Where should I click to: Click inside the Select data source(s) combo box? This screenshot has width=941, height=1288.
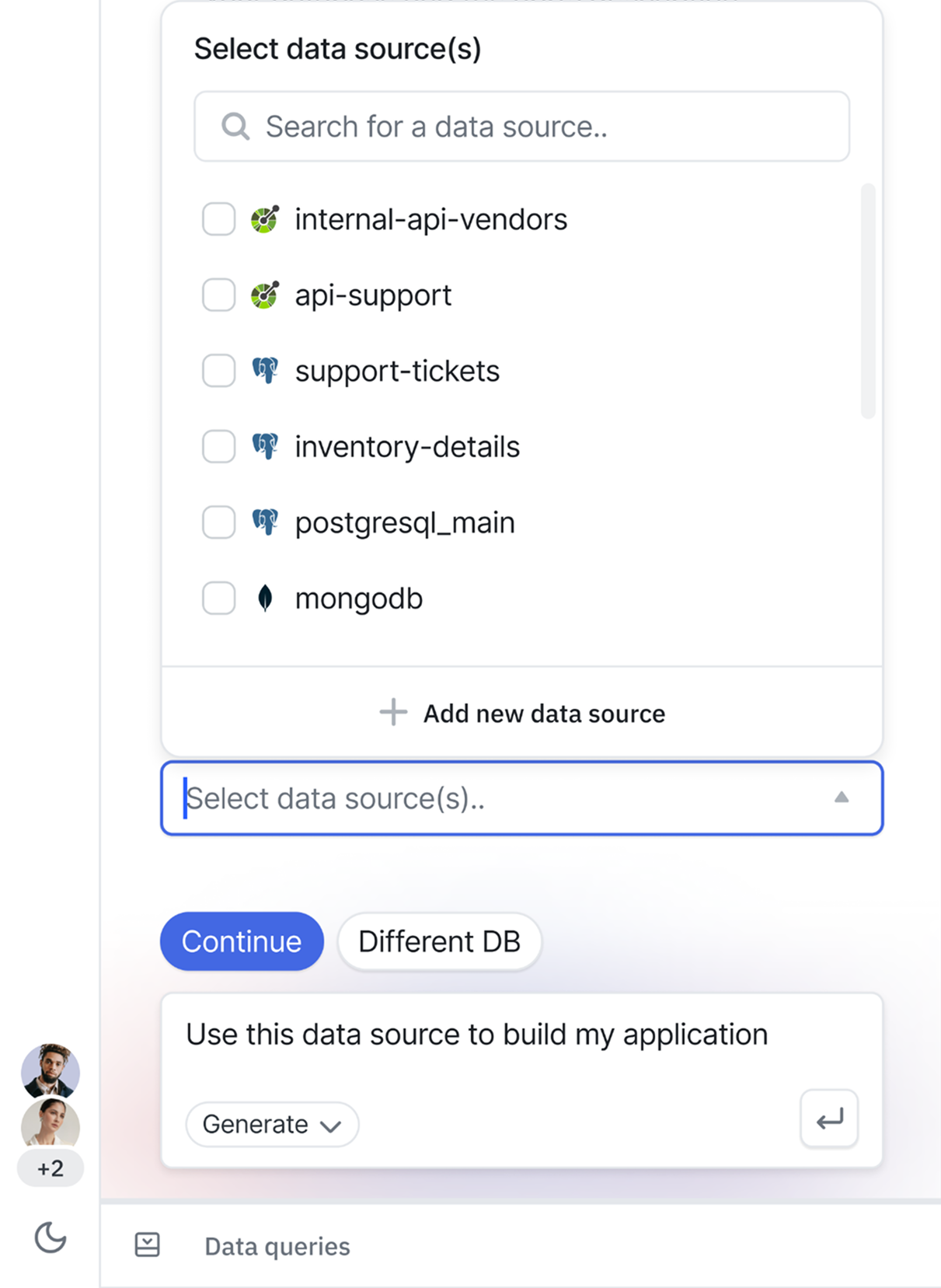(x=497, y=798)
